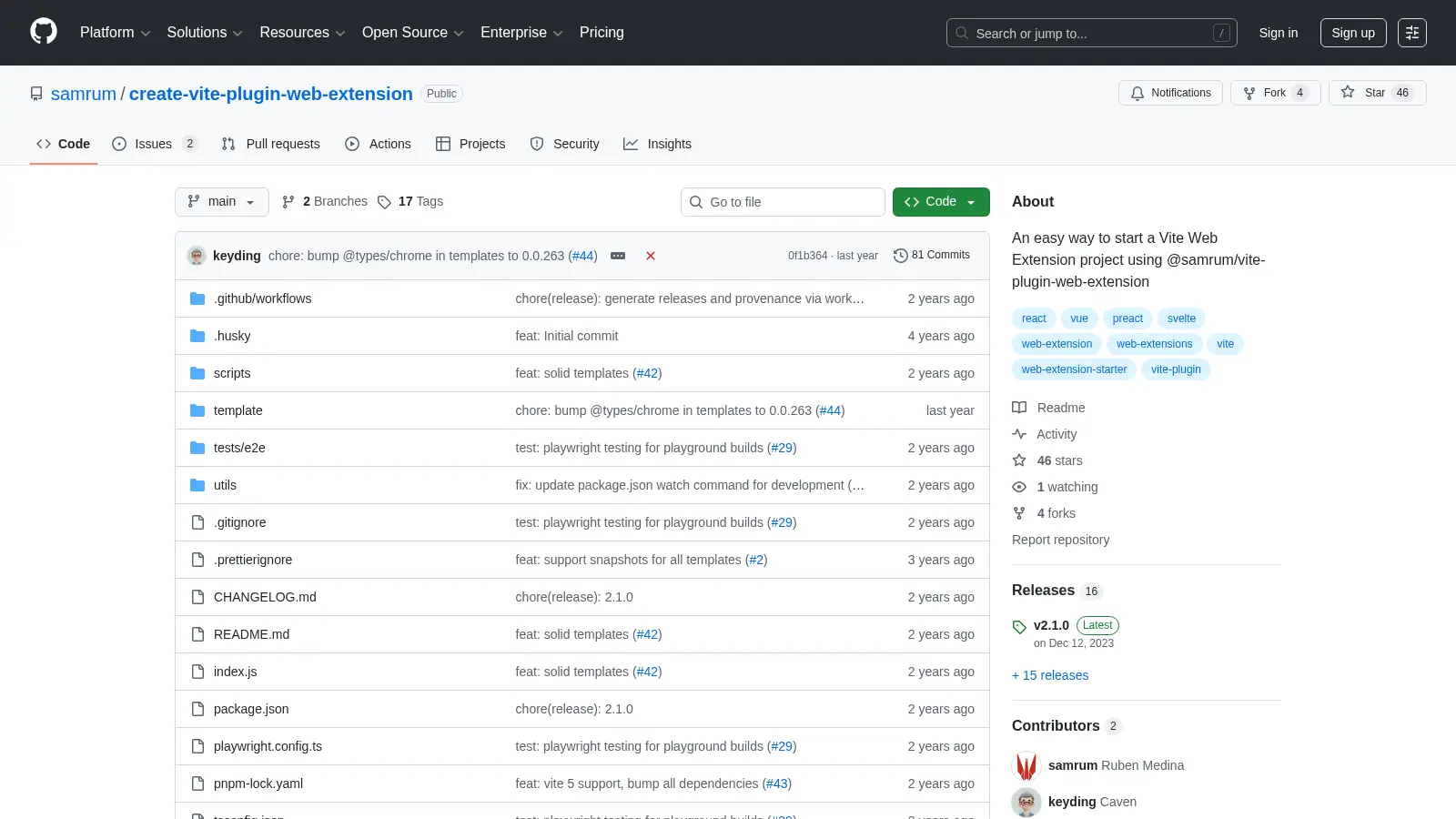
Task: Click the Activity pulse icon in About
Action: 1019,434
